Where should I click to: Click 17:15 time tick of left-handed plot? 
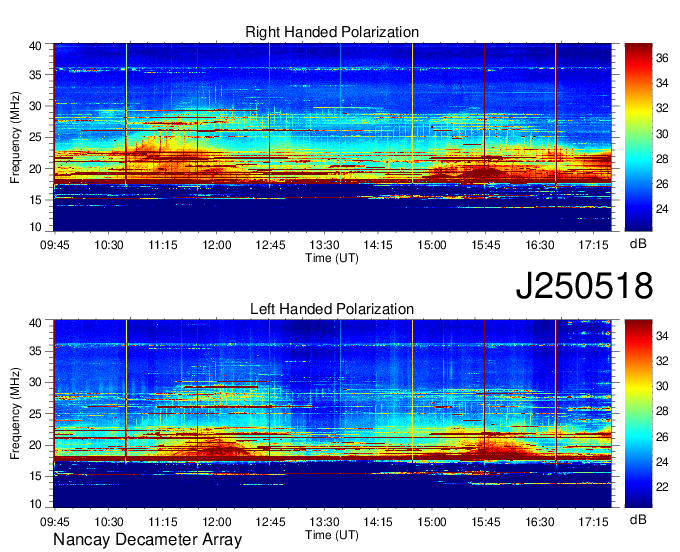coord(594,522)
